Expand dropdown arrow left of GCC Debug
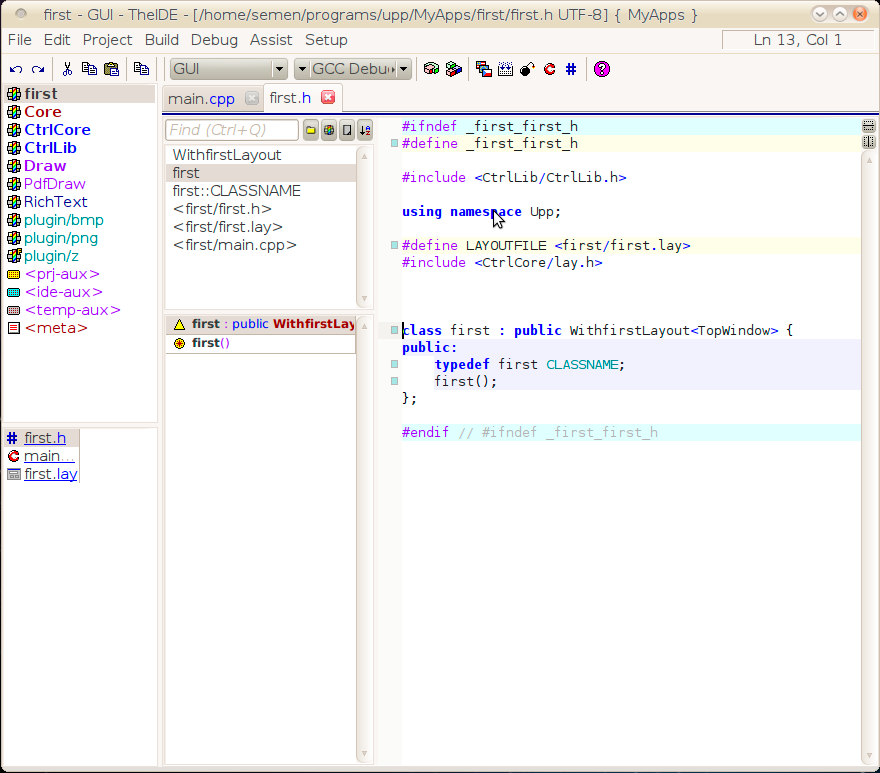The width and height of the screenshot is (880, 773). (301, 69)
